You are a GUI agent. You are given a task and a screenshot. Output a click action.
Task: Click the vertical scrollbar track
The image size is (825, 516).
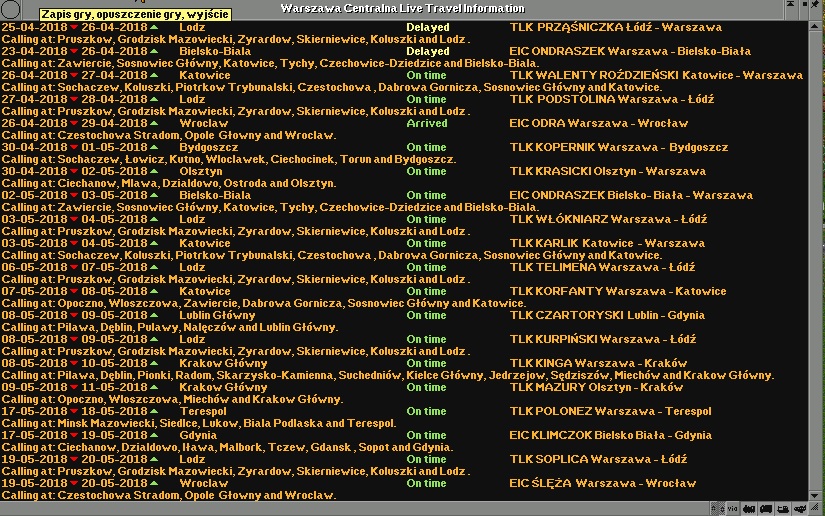tap(815, 250)
